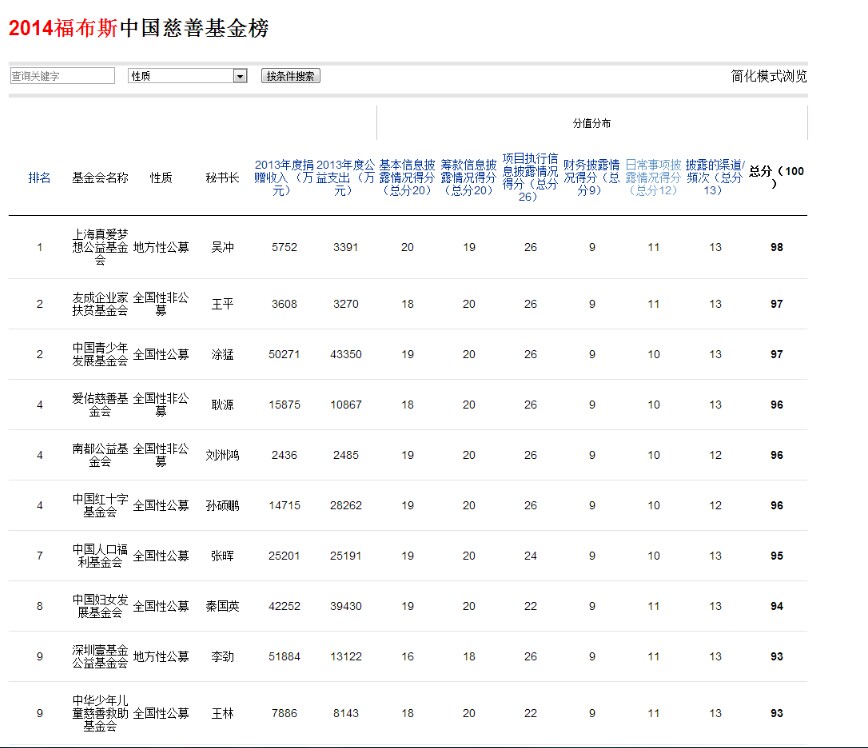868x748 pixels.
Task: Click the 财务披露情况得分 column header
Action: point(591,177)
